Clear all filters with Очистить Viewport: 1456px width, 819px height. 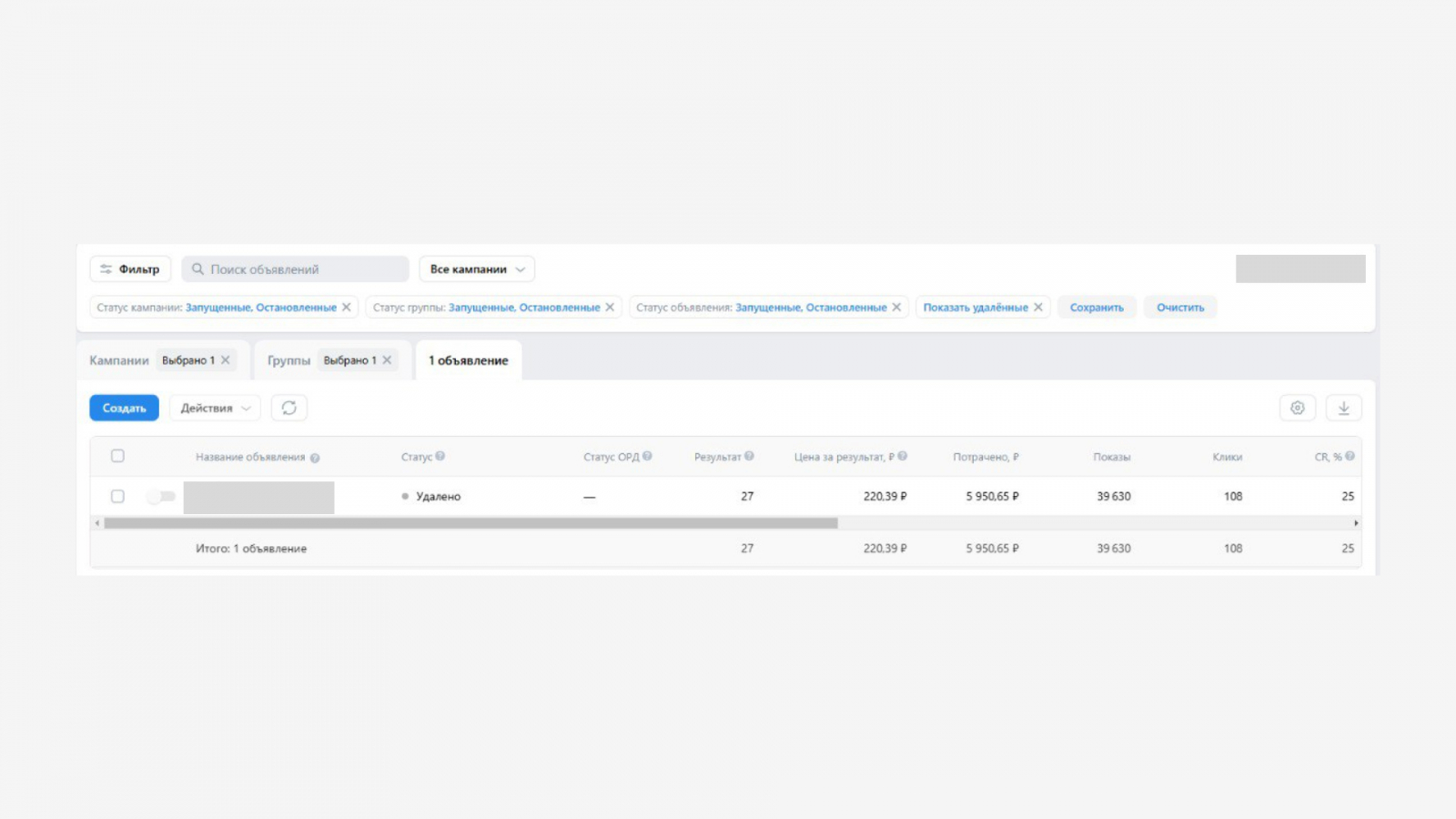[1180, 308]
